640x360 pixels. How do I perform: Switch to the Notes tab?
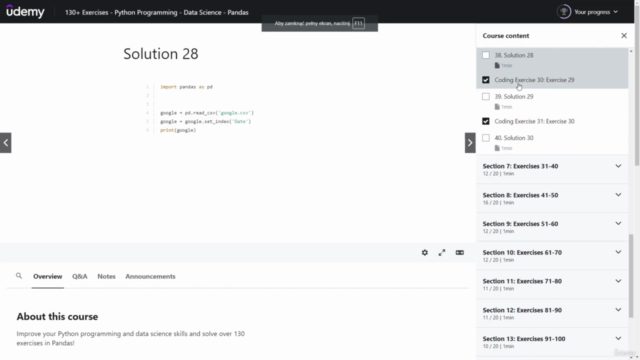click(x=106, y=276)
